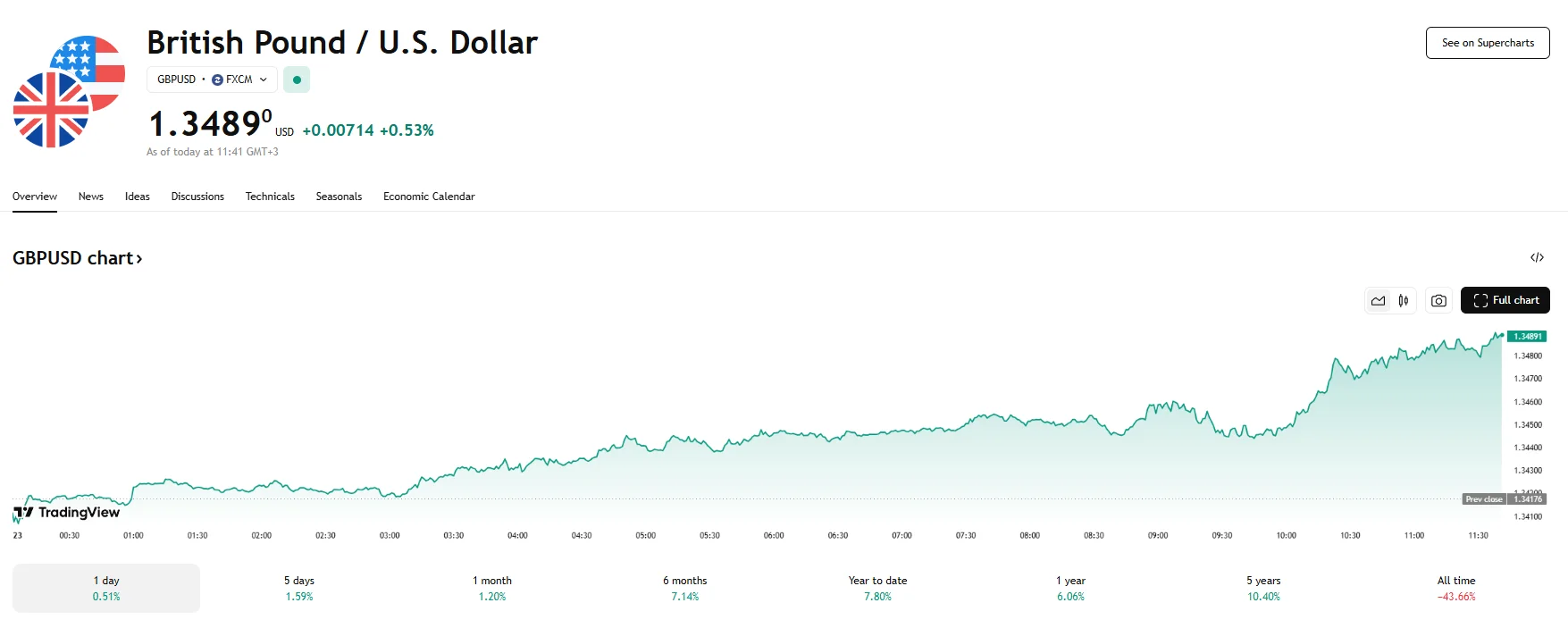Open GBPUSD chart heading link
The height and width of the screenshot is (628, 1568).
coord(77,258)
